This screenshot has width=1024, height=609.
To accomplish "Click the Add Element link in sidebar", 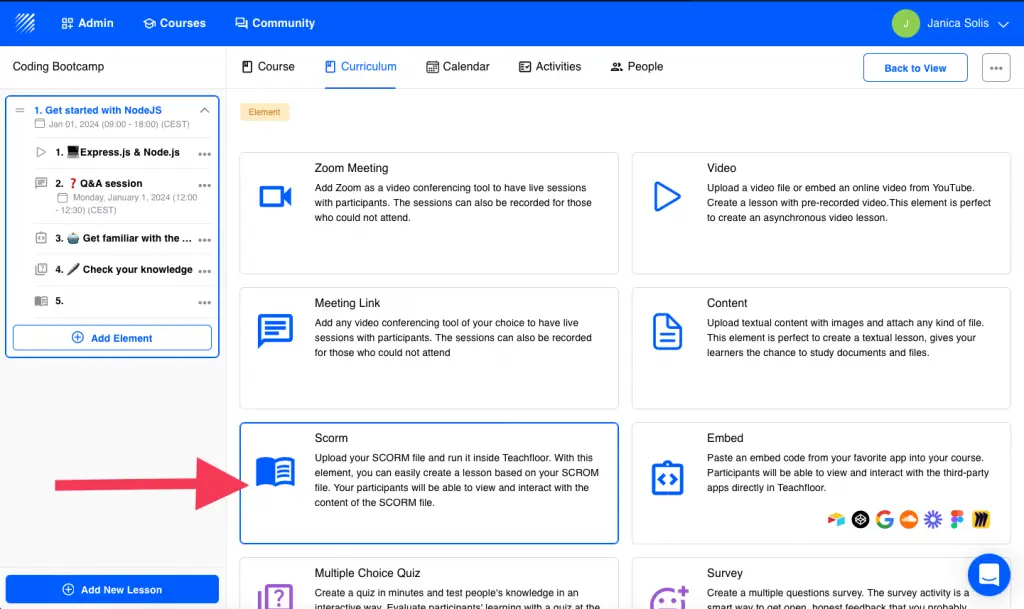I will coord(111,338).
